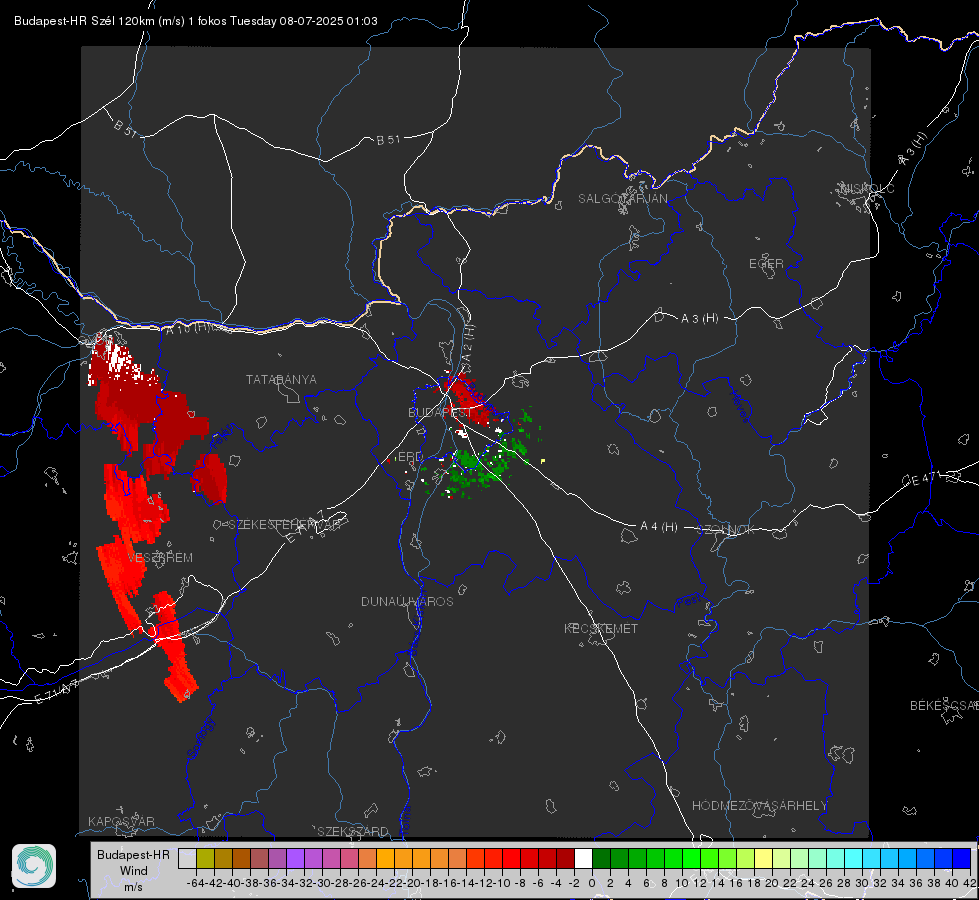Click the VESZPRÉM city label
This screenshot has height=900, width=979.
[x=160, y=558]
